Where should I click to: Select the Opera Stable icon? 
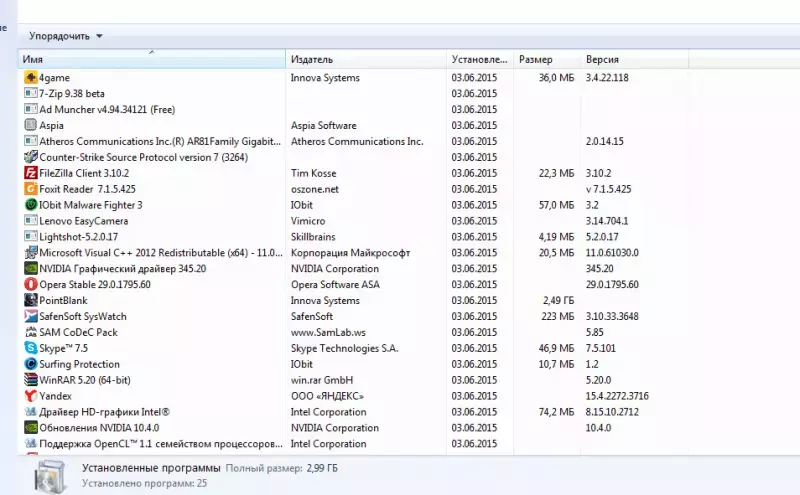[31, 284]
